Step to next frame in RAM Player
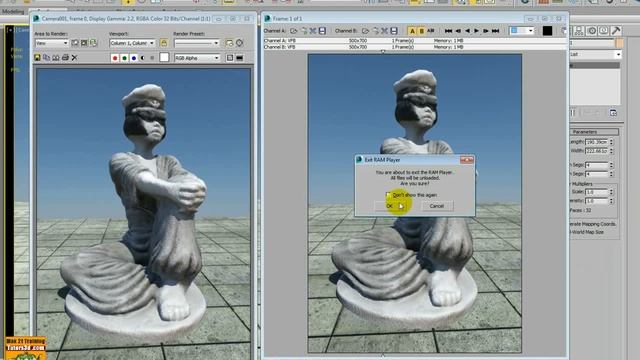This screenshot has width=640, height=360. point(486,31)
